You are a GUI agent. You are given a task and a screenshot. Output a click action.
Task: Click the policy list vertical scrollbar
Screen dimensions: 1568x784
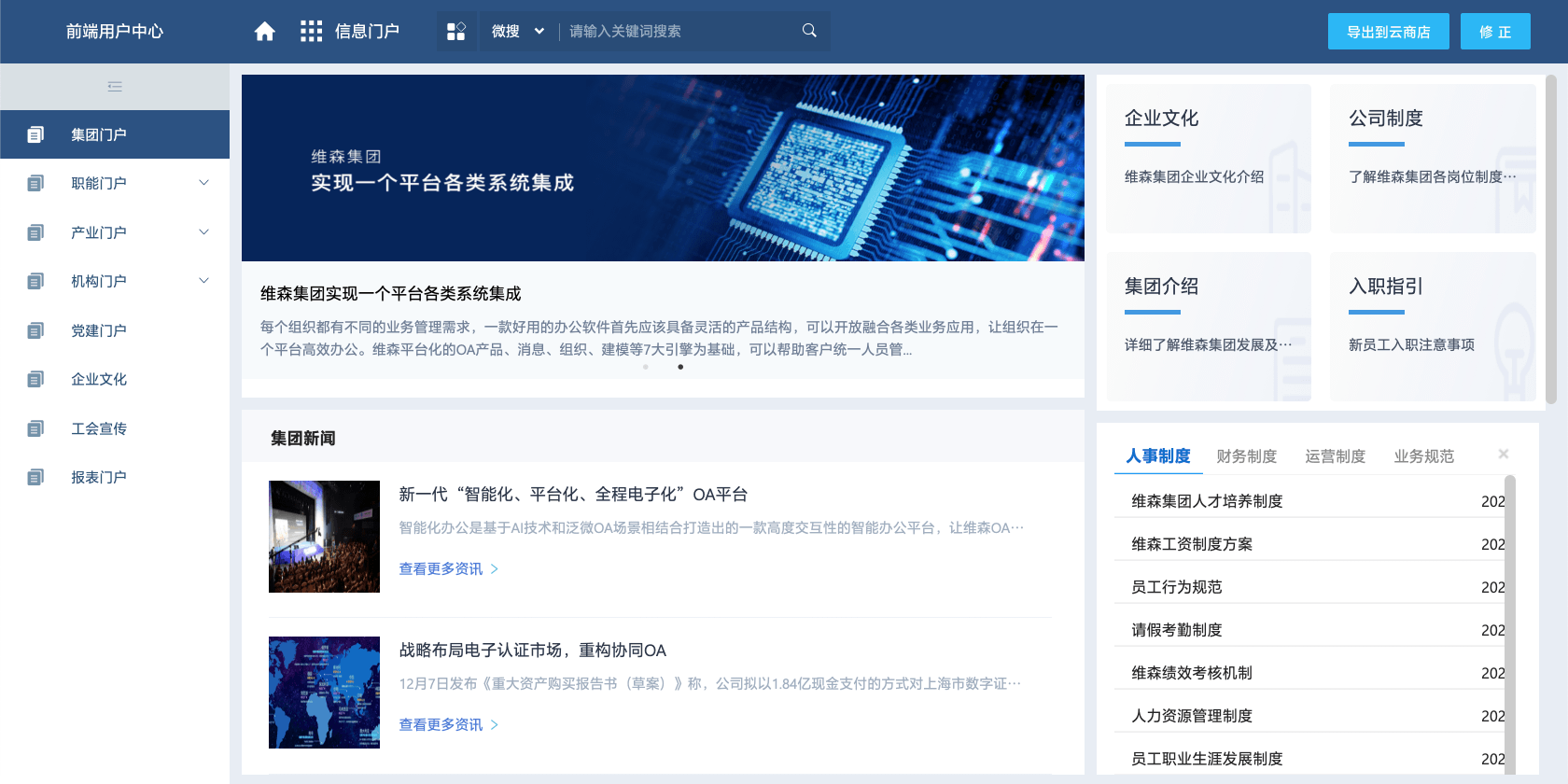1510,625
